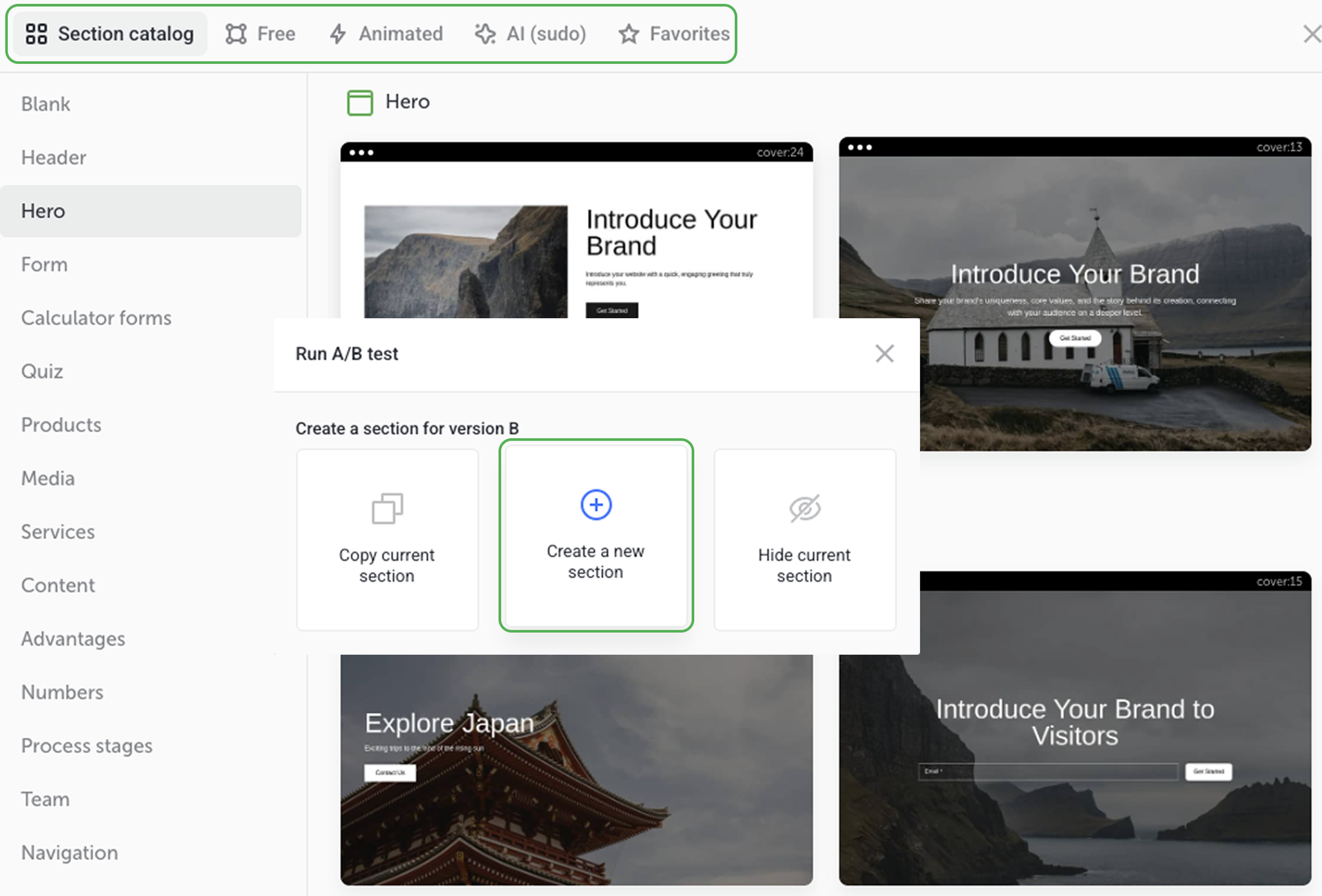1322x896 pixels.
Task: Close the section catalog panel
Action: pos(1311,34)
